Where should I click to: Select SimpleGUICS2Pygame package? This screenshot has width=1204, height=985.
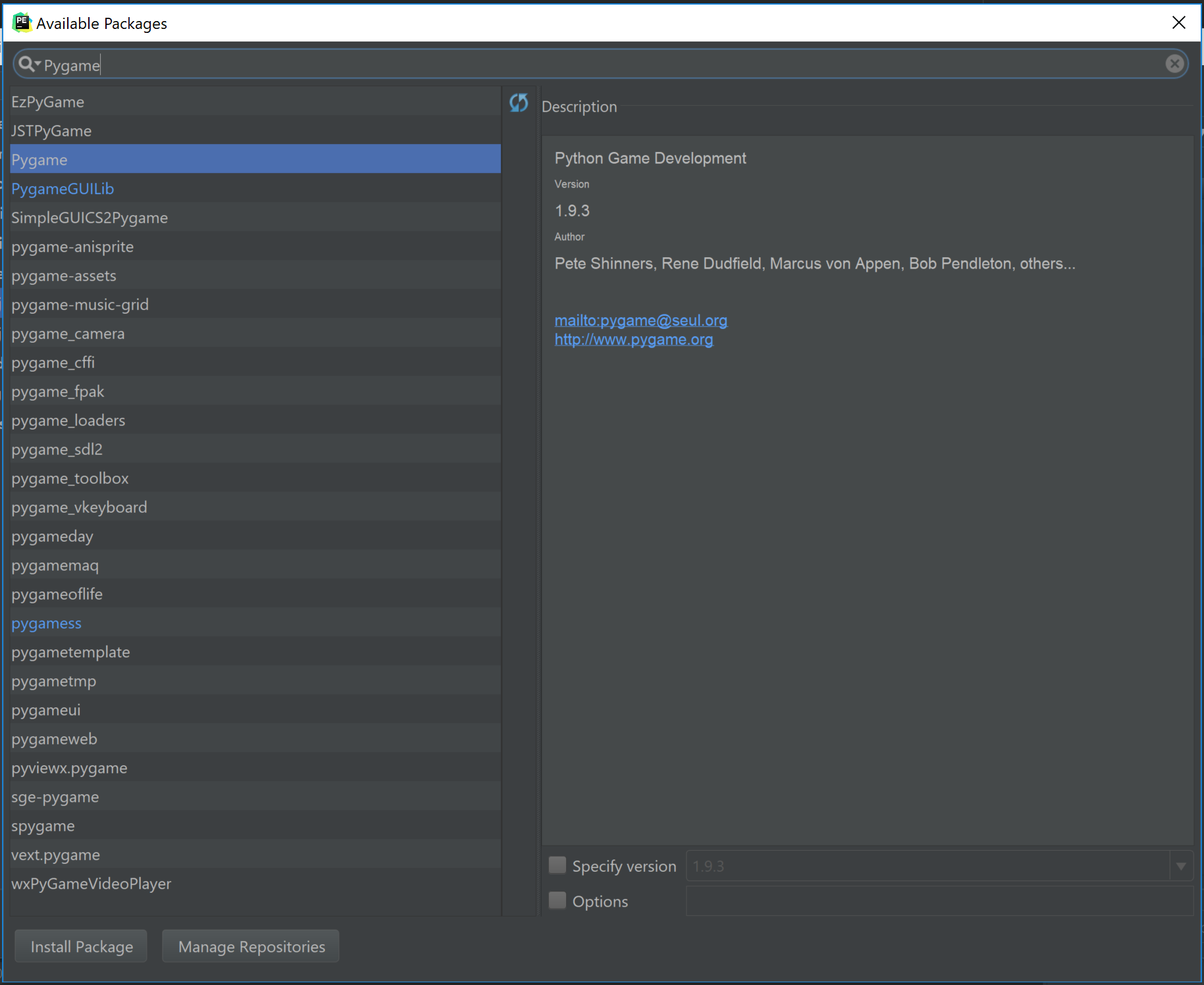[x=255, y=218]
